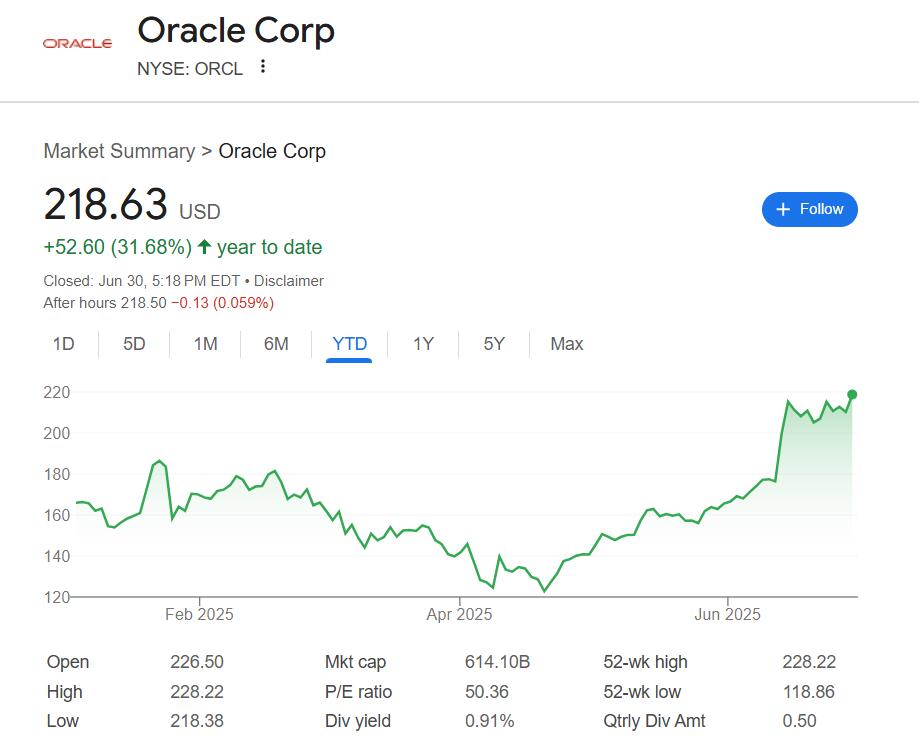Image resolution: width=919 pixels, height=751 pixels.
Task: Open the Disclaimer link
Action: (289, 281)
